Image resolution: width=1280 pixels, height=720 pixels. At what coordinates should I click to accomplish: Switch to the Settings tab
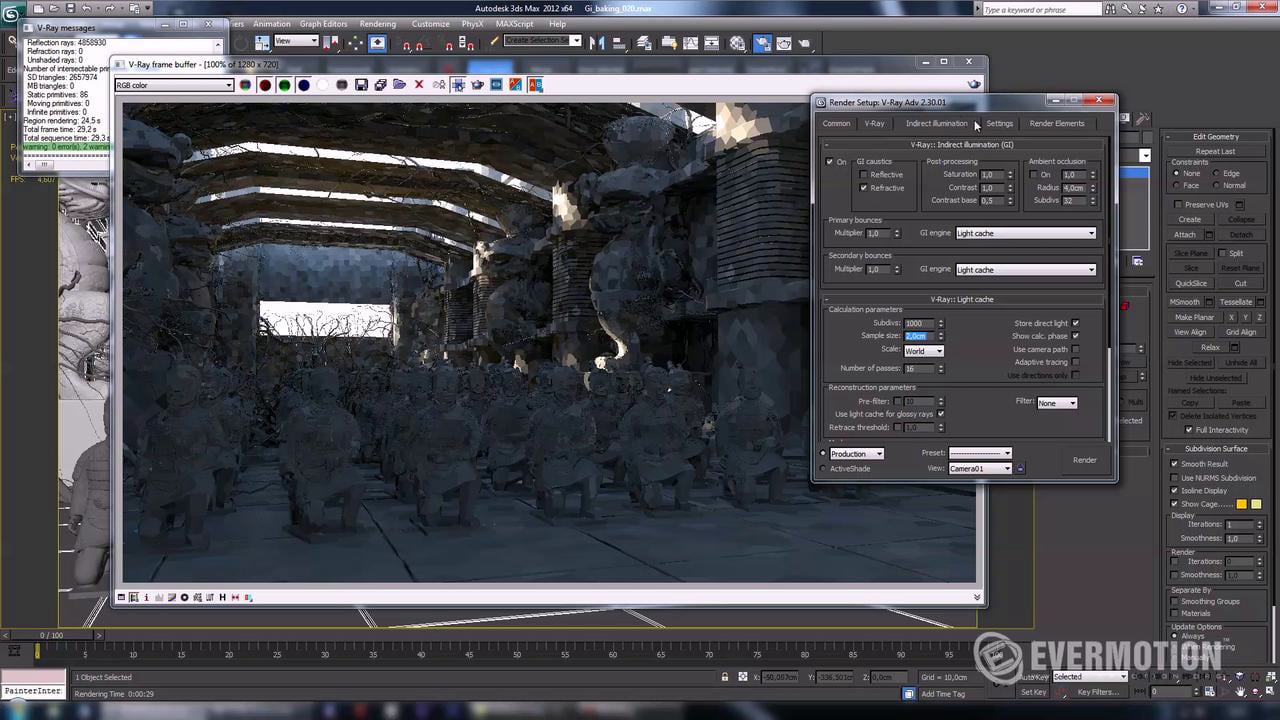coord(999,123)
